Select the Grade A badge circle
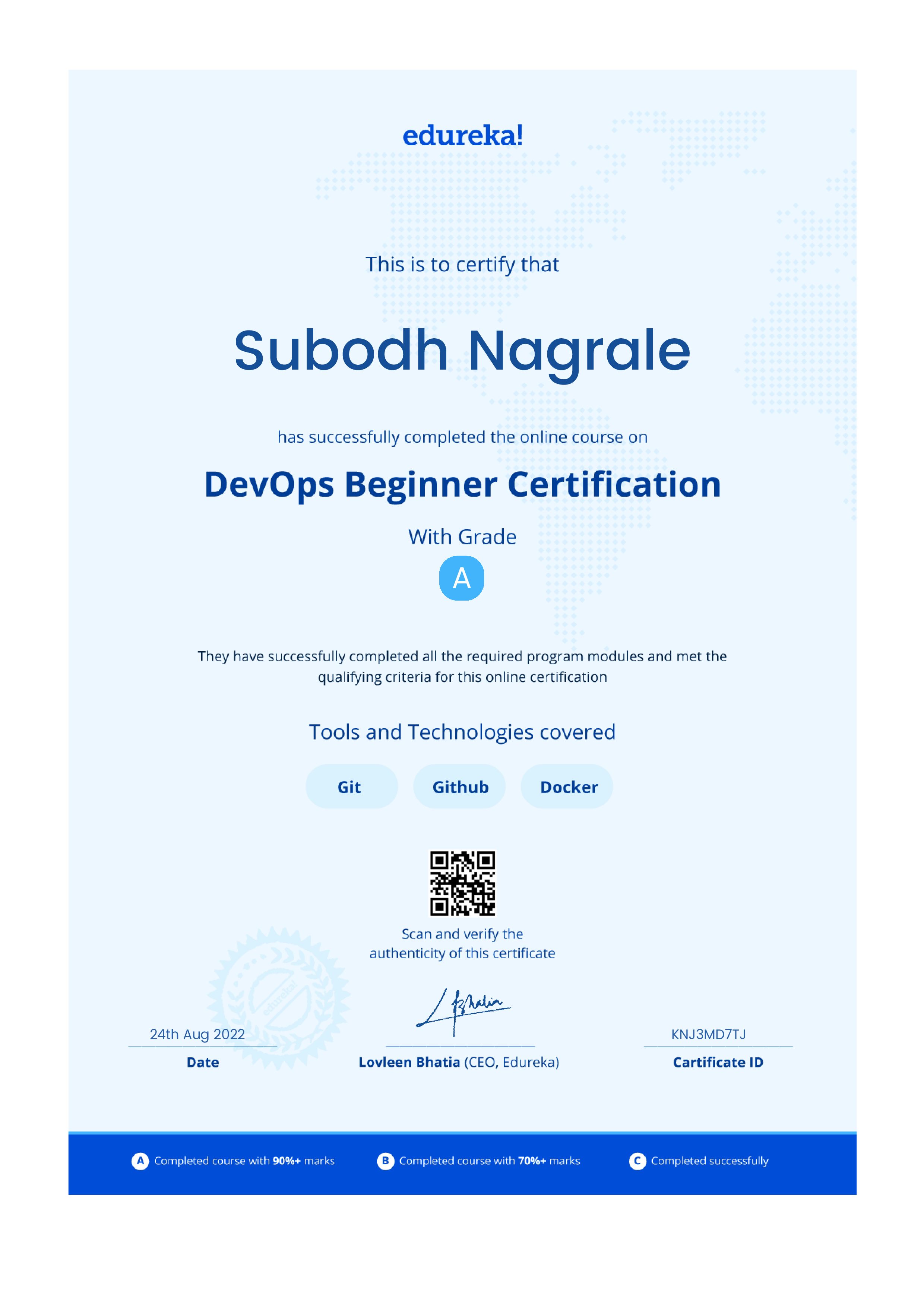 click(462, 578)
